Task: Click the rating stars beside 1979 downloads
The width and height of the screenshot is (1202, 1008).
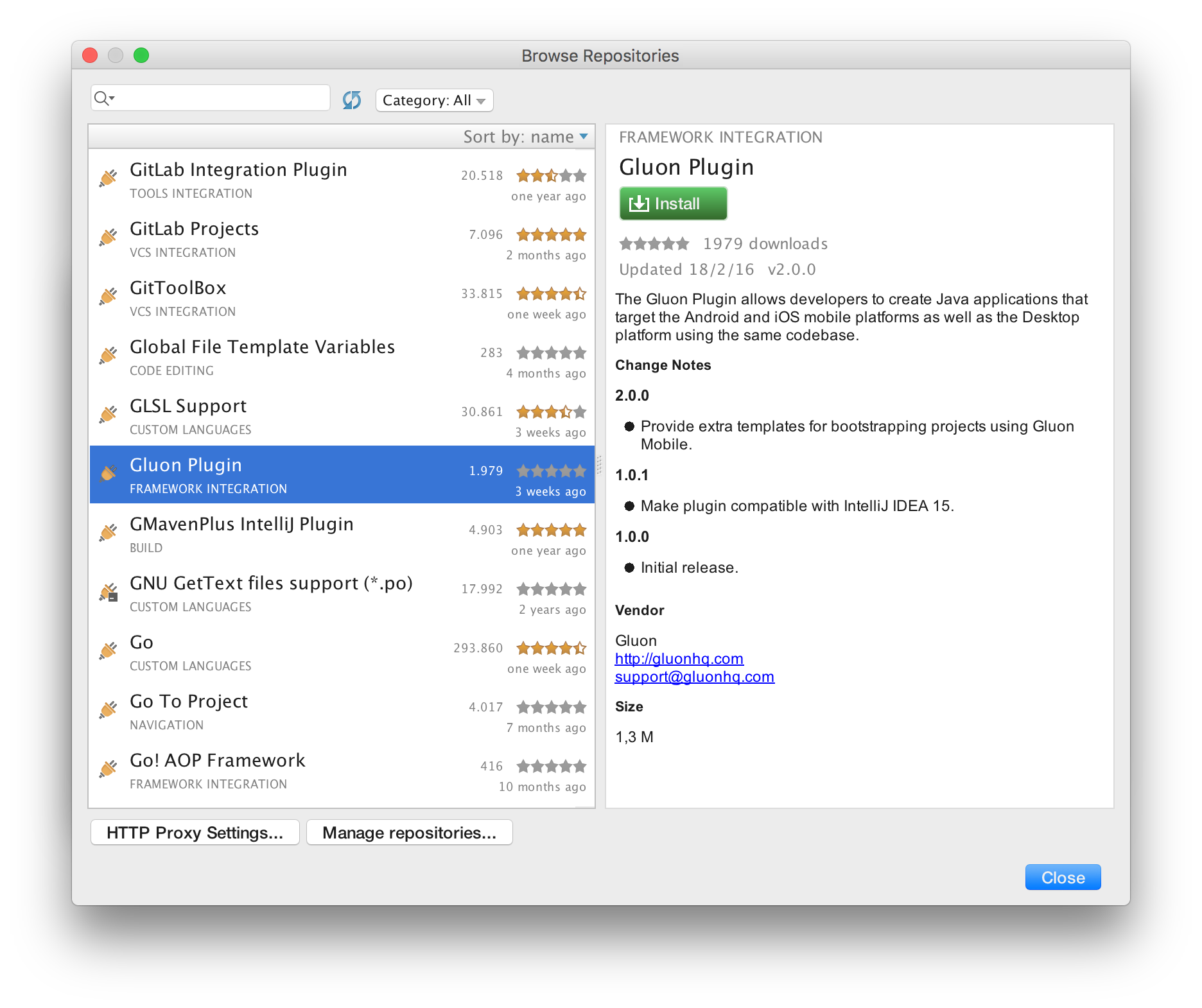Action: pyautogui.click(x=654, y=243)
